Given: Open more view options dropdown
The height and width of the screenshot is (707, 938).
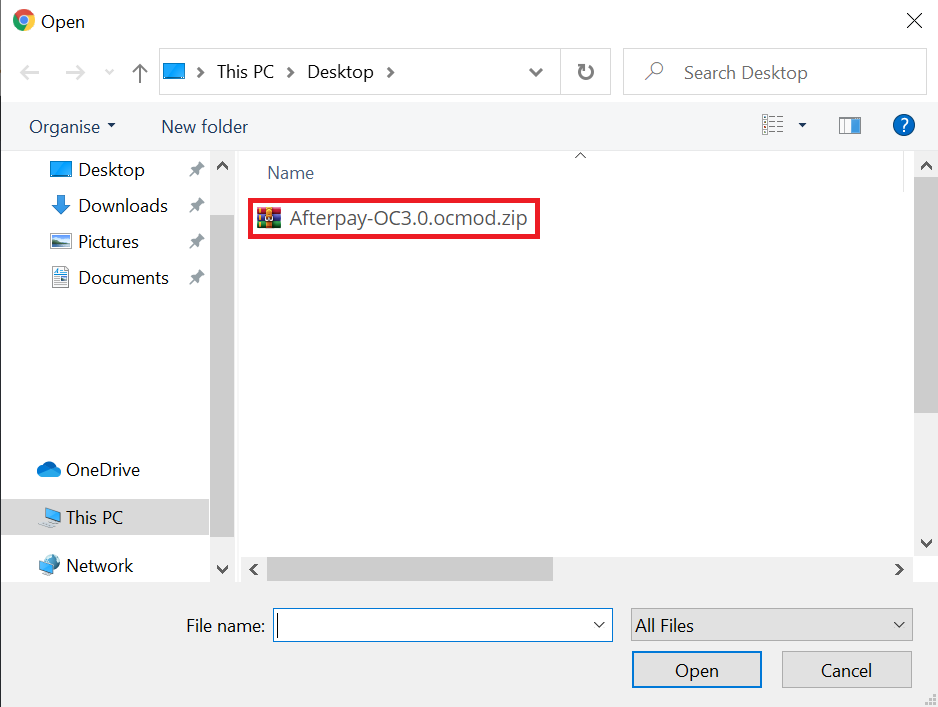Looking at the screenshot, I should [802, 125].
